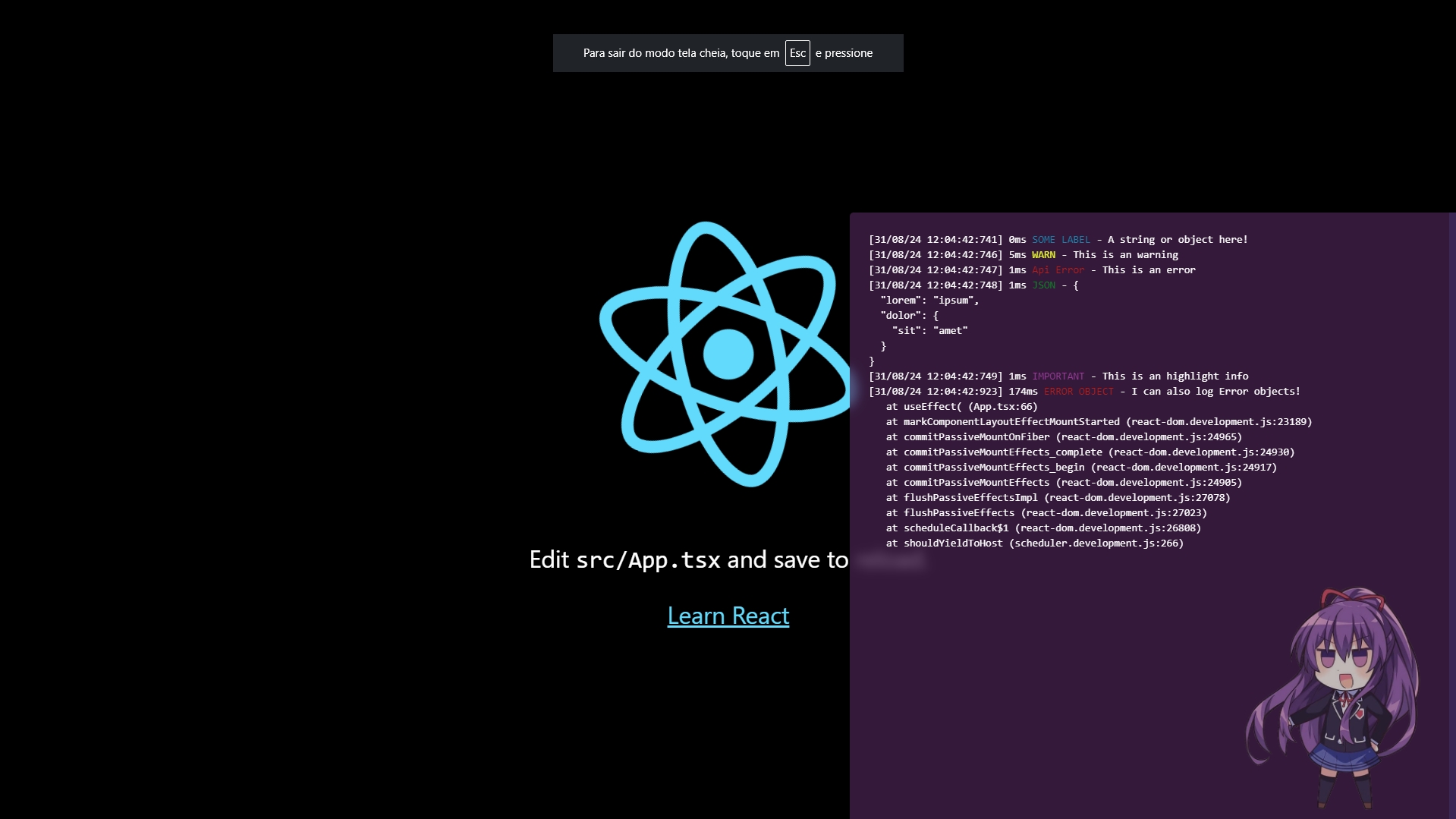This screenshot has height=819, width=1456.
Task: Click the "sit": "amet" JSON line
Action: coord(929,331)
